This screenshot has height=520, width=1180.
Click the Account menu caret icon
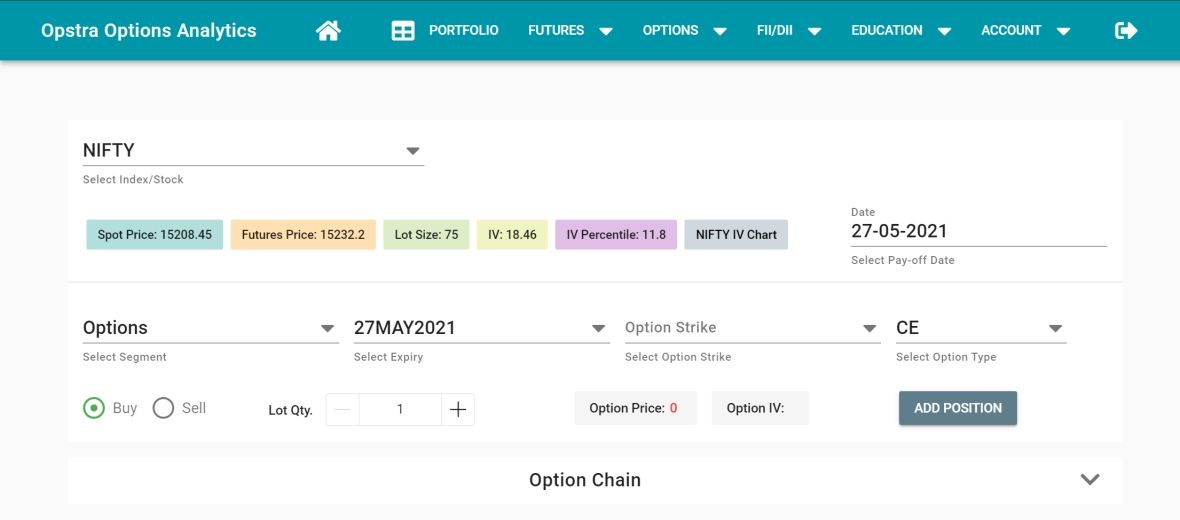(1064, 31)
